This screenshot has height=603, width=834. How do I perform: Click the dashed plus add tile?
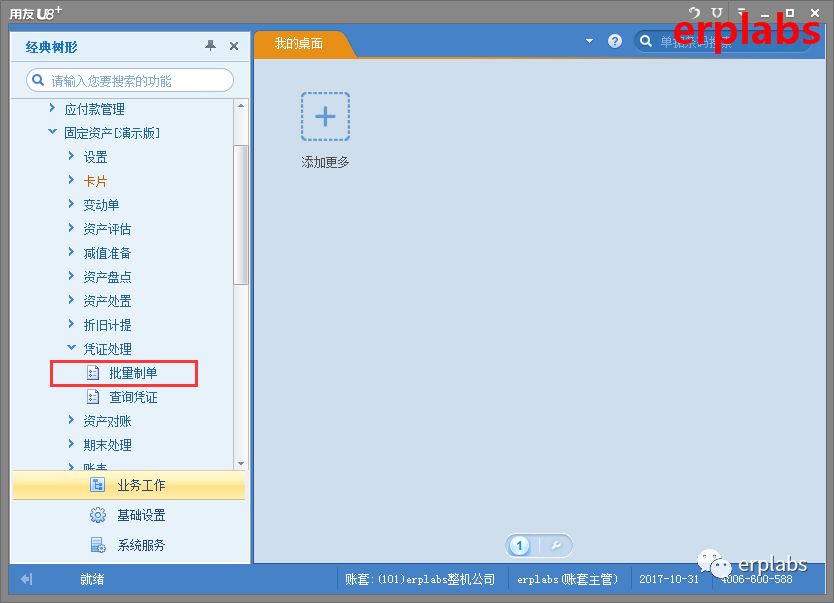tap(326, 116)
